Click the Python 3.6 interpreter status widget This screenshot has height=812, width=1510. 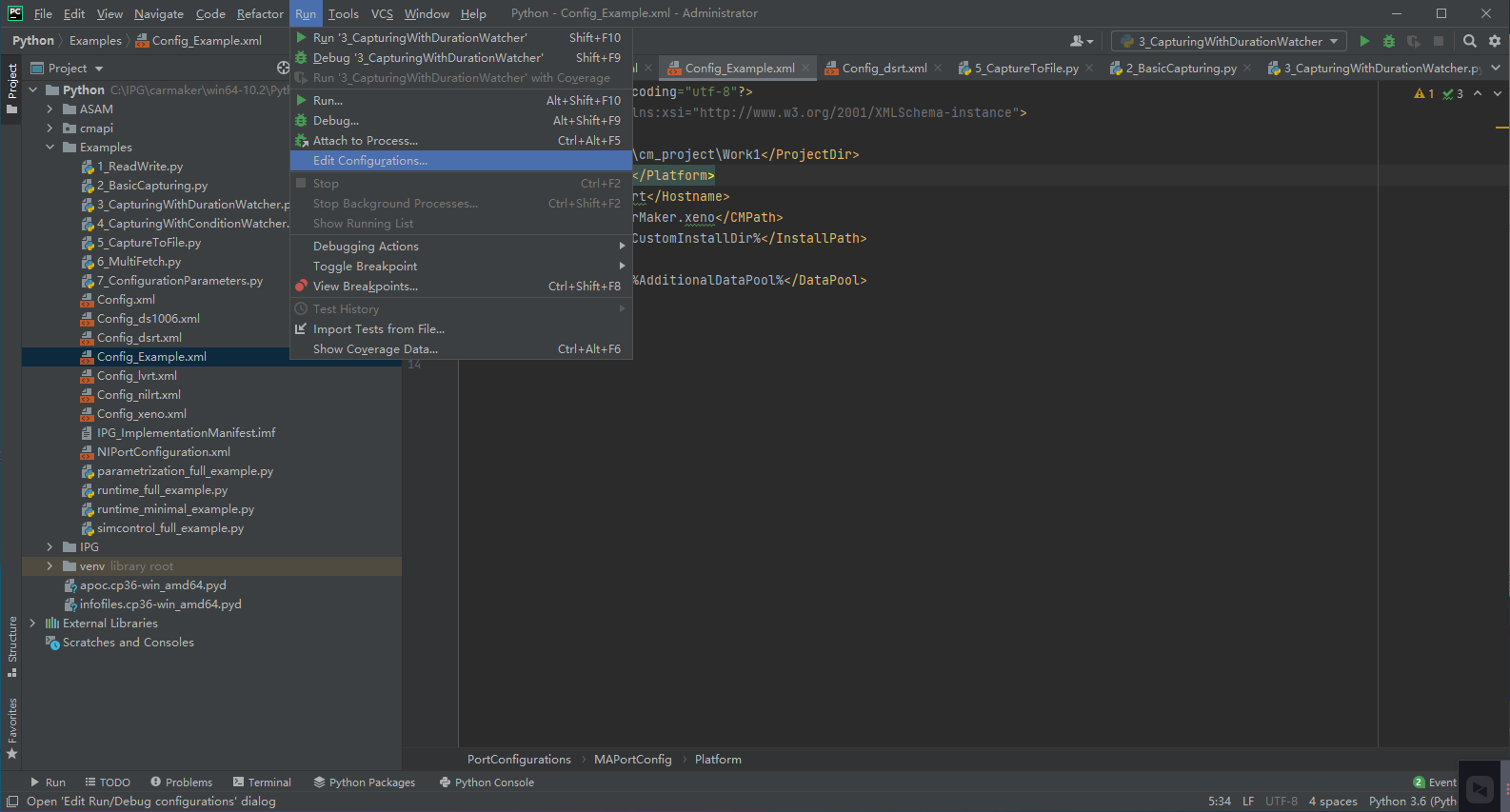pos(1412,802)
